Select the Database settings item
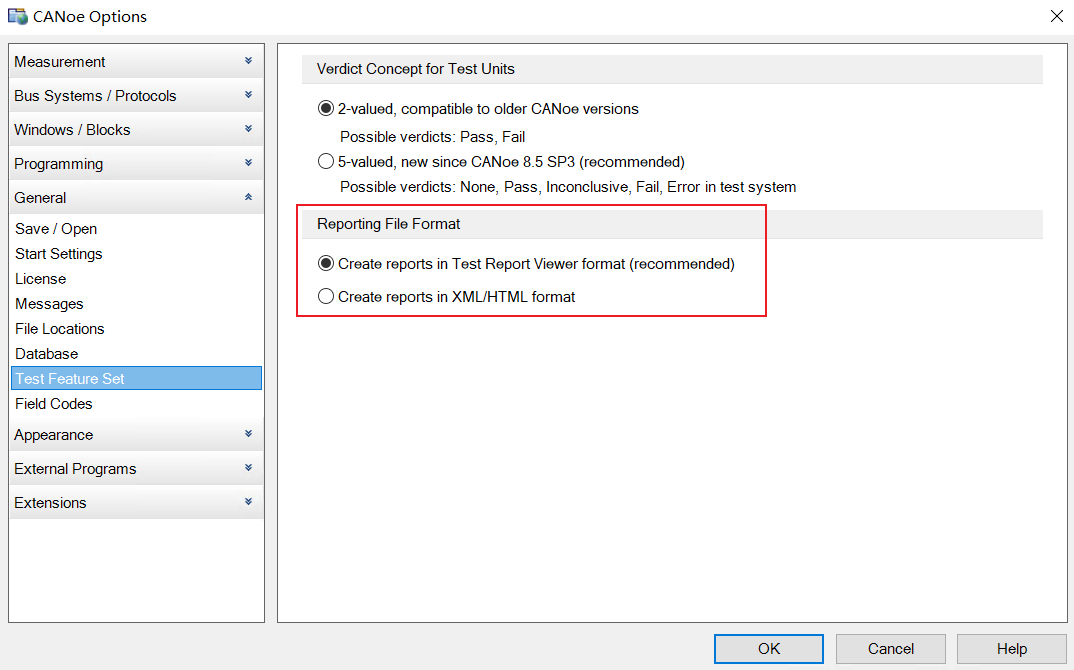1074x670 pixels. [x=136, y=353]
